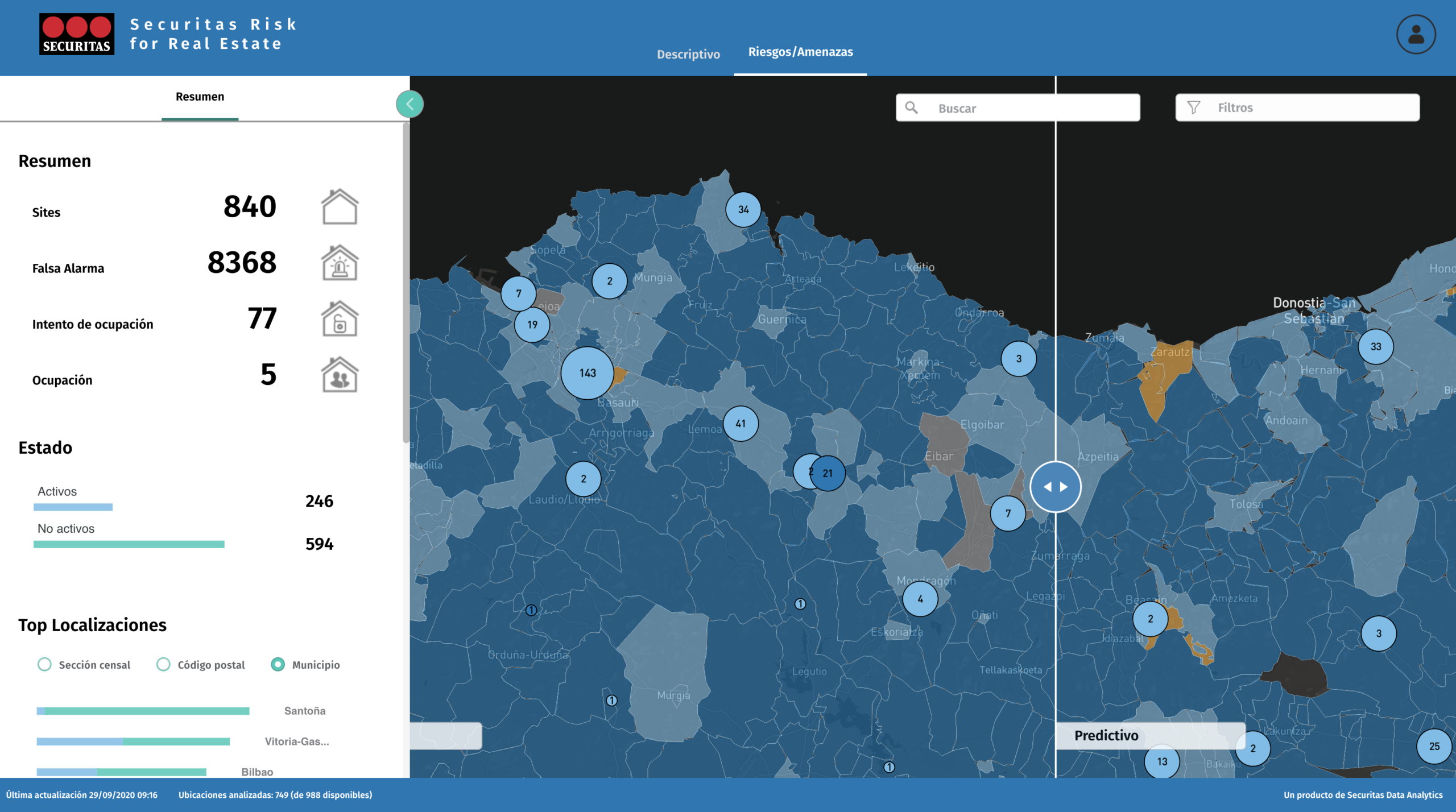Open the 13 cluster marker
1456x812 pixels.
pyautogui.click(x=1162, y=761)
